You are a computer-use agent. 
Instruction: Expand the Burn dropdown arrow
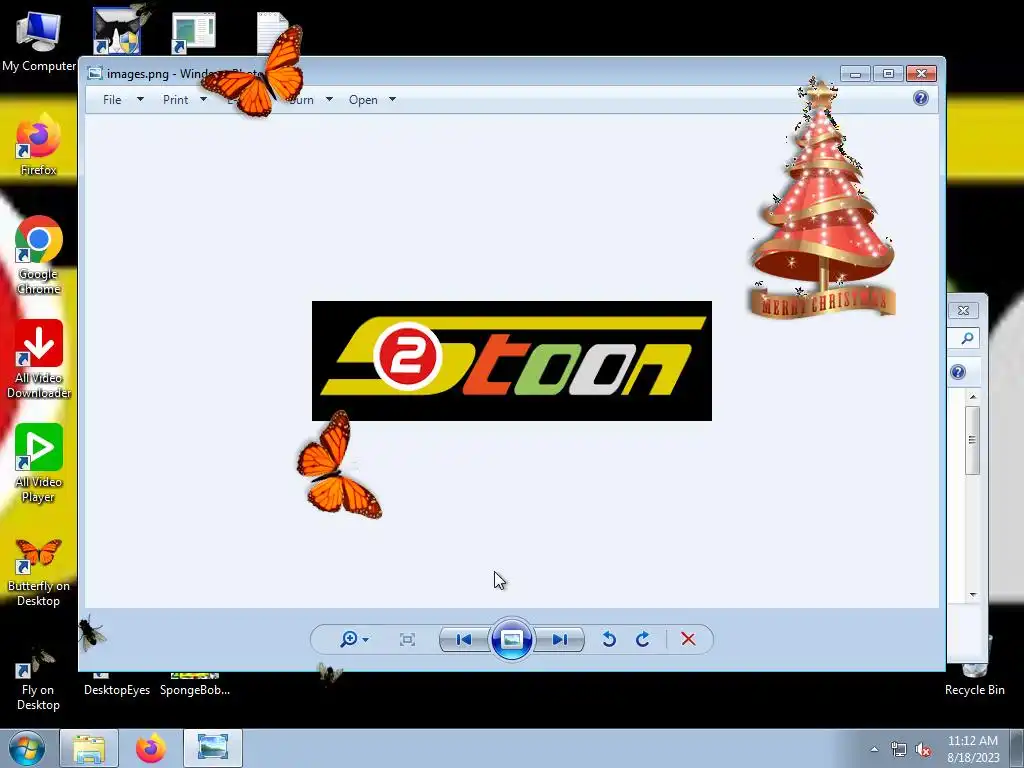329,99
